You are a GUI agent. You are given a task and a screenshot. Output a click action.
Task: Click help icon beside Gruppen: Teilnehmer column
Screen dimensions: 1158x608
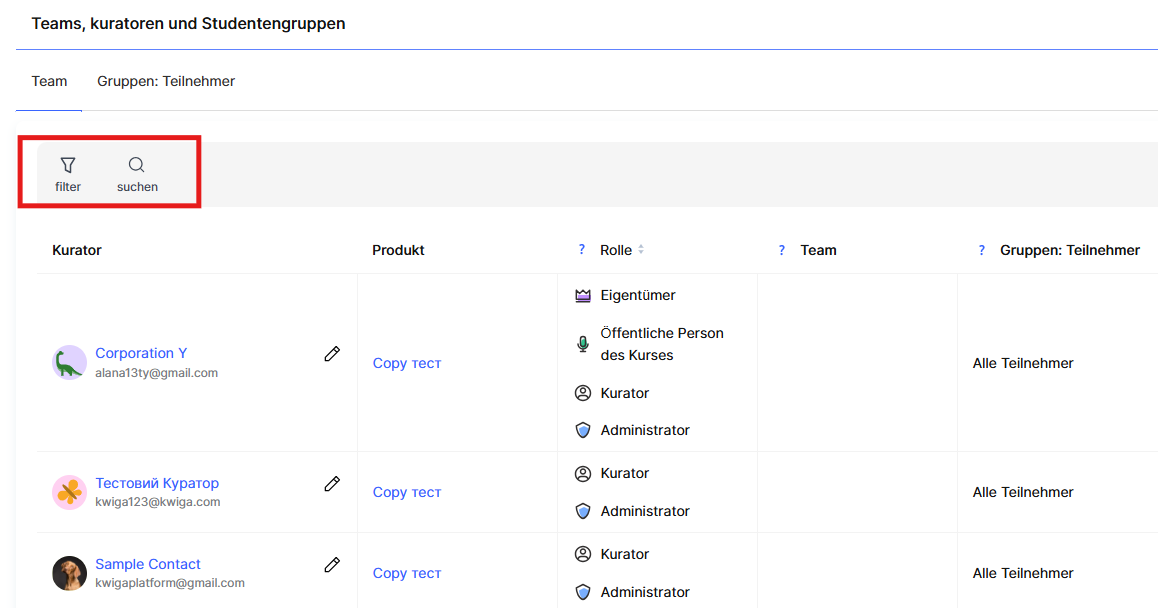pyautogui.click(x=982, y=250)
